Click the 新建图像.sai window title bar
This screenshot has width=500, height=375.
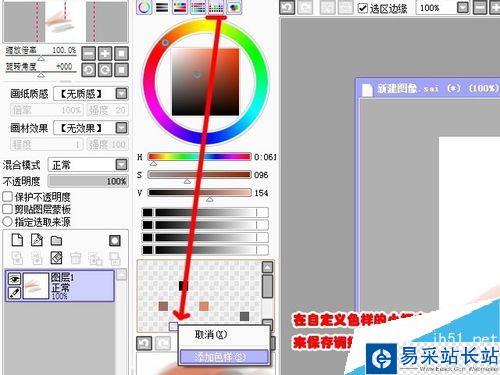[x=429, y=88]
